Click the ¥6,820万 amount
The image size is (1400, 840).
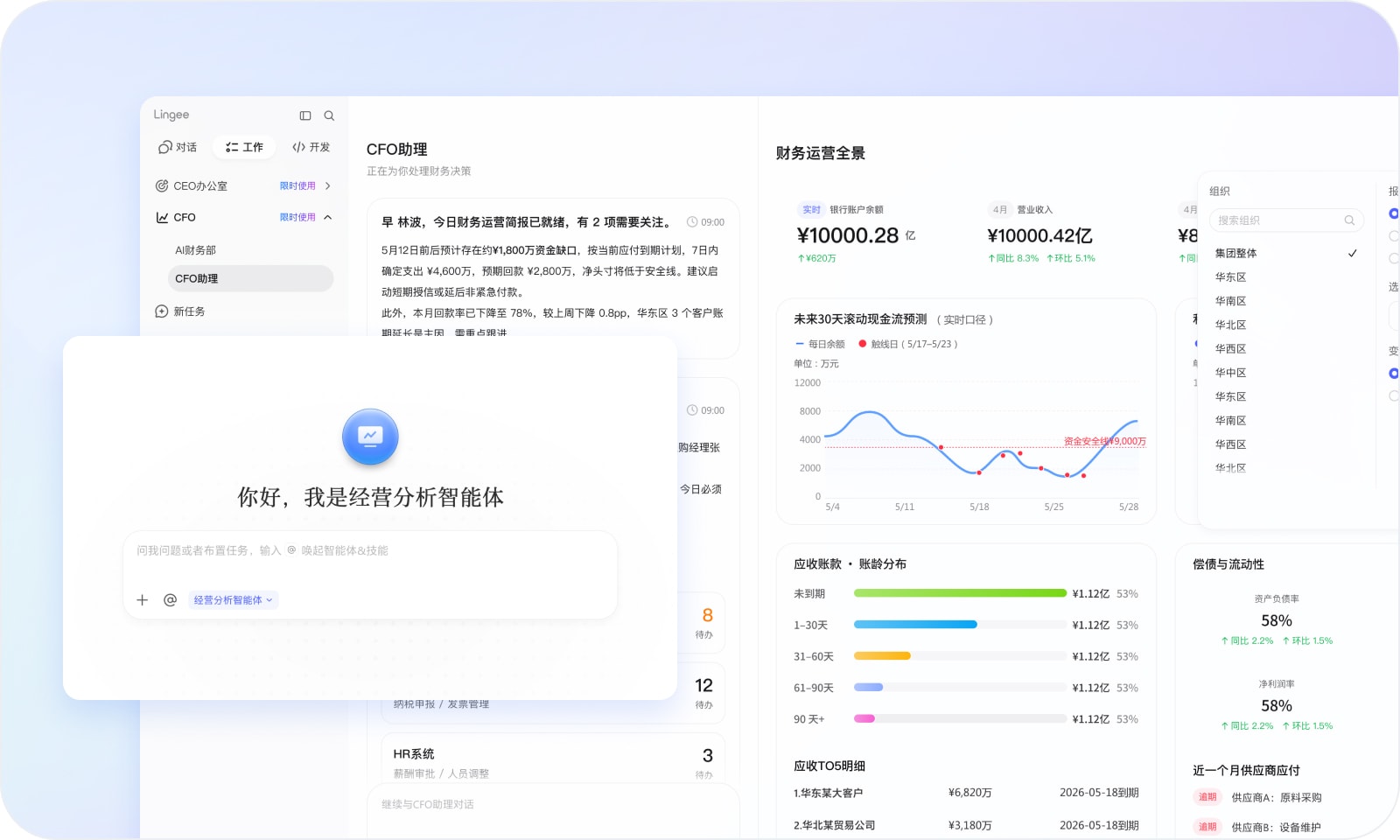(x=970, y=793)
